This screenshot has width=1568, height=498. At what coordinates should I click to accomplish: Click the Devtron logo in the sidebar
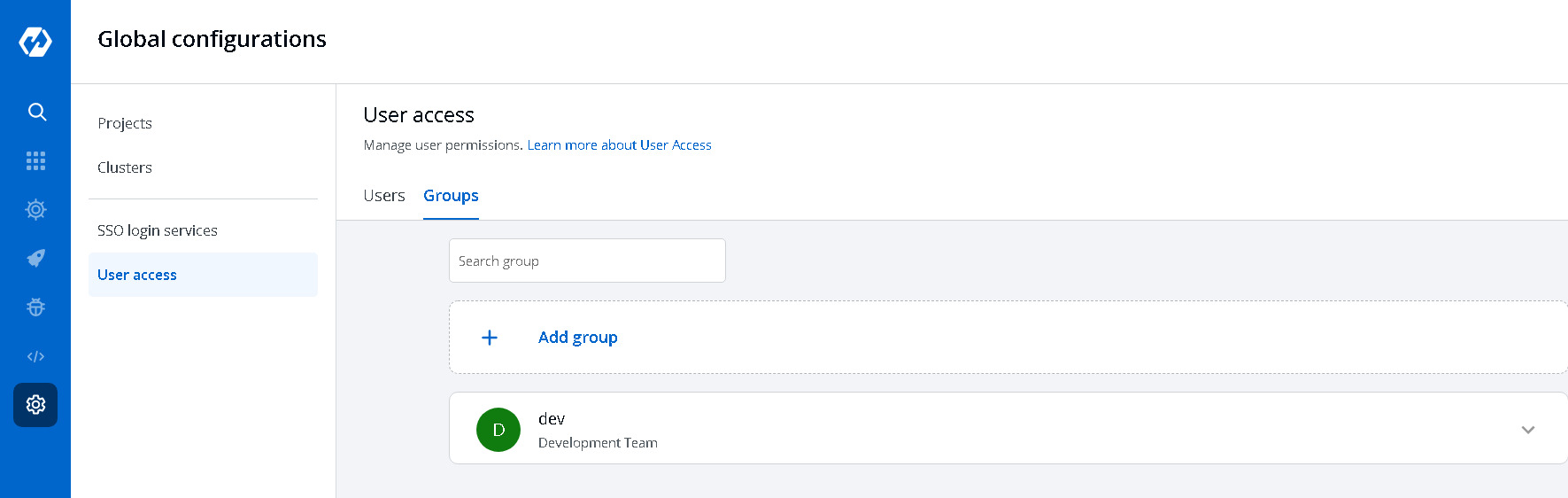pos(35,42)
